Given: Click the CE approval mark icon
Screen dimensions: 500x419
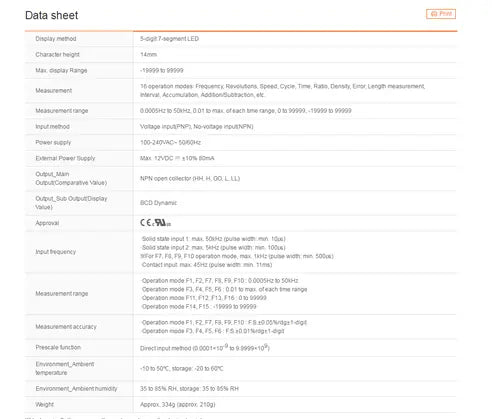Looking at the screenshot, I should tap(146, 223).
